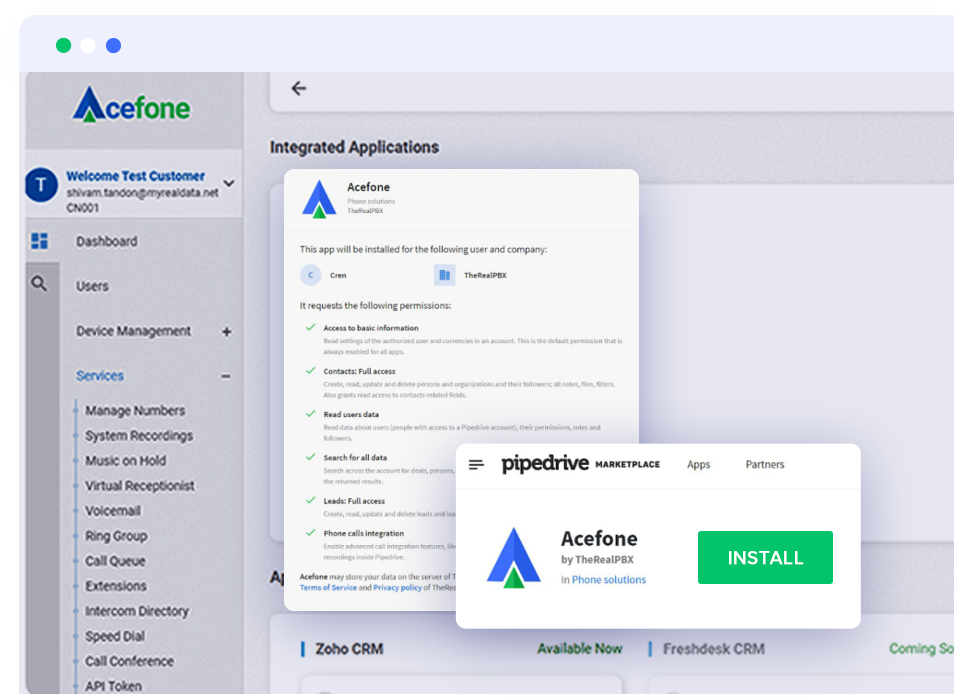Open the Privacy policy link
954x698 pixels.
[397, 588]
